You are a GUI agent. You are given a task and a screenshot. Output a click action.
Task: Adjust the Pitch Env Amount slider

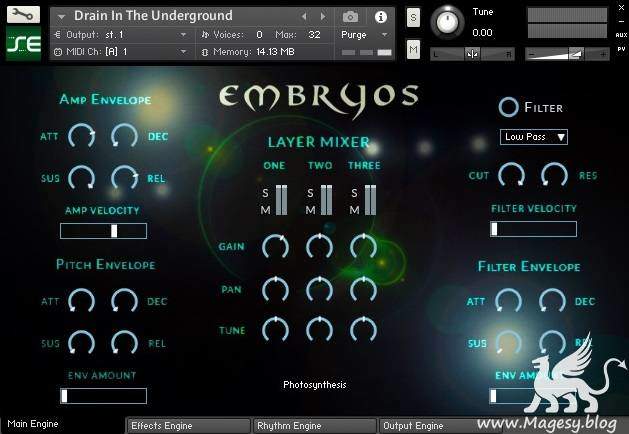tap(103, 396)
